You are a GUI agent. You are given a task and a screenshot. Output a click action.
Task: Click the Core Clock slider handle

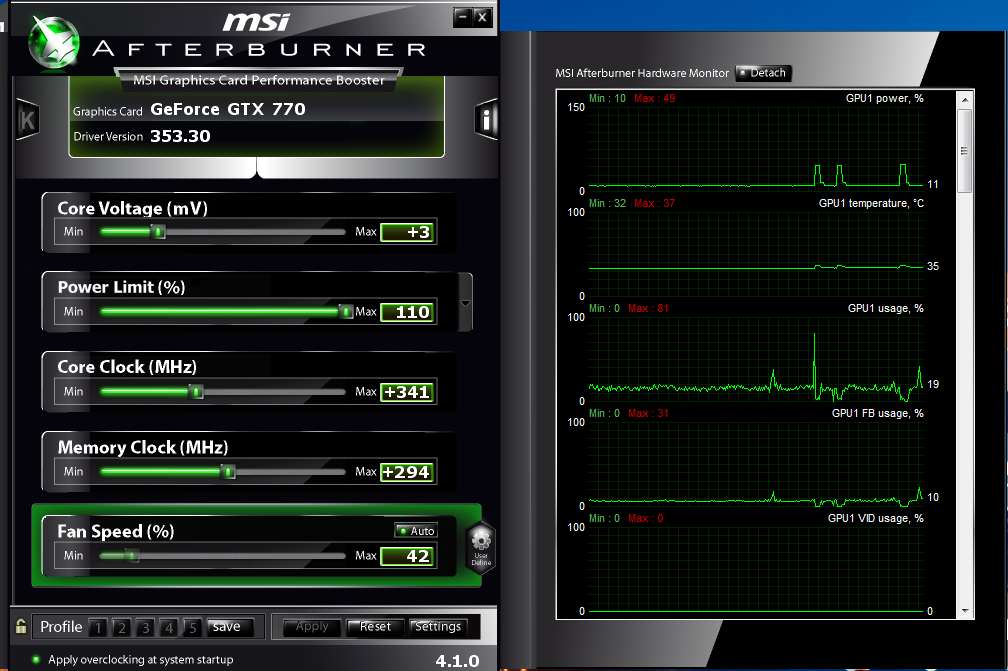(x=196, y=391)
